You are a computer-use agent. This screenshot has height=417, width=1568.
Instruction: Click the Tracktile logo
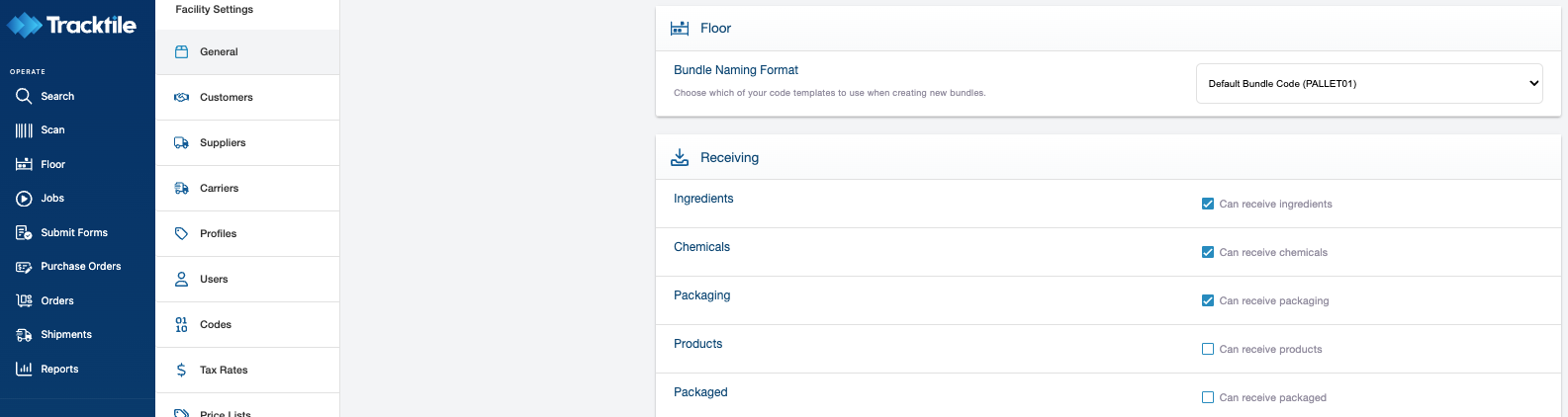click(x=71, y=26)
